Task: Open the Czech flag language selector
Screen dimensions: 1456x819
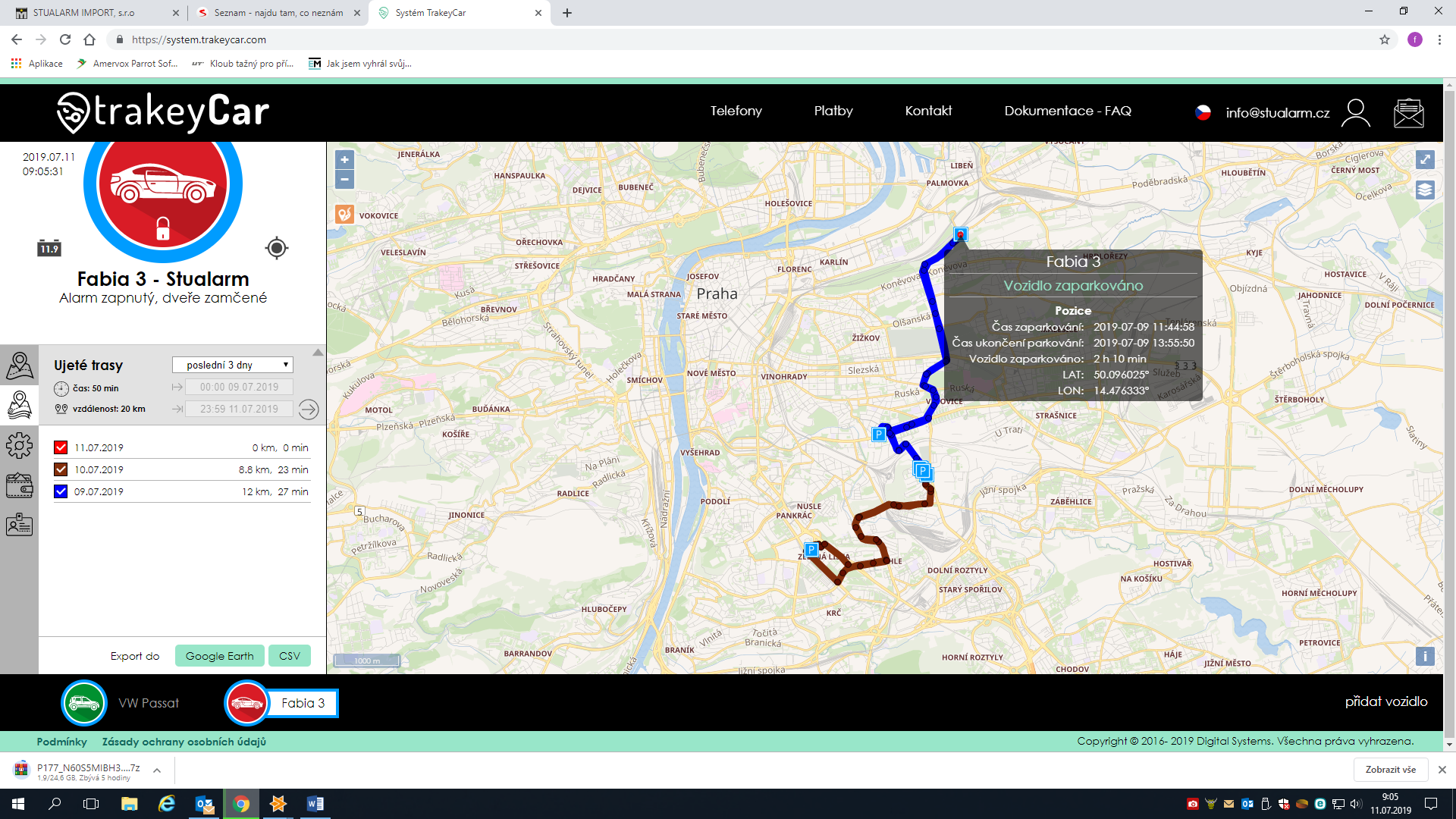Action: [x=1203, y=113]
